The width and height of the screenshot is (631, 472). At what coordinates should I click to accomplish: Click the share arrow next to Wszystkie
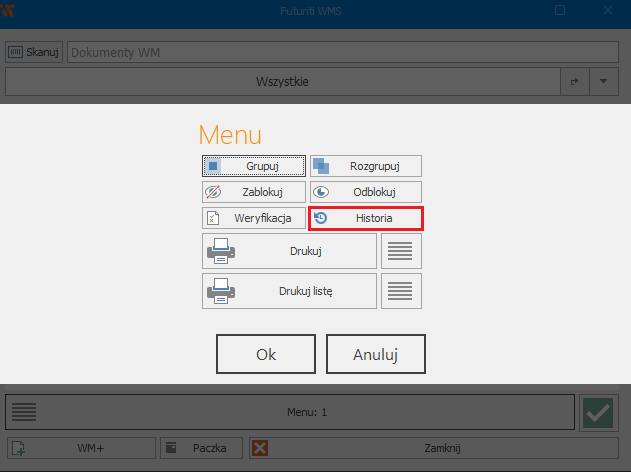tap(574, 82)
